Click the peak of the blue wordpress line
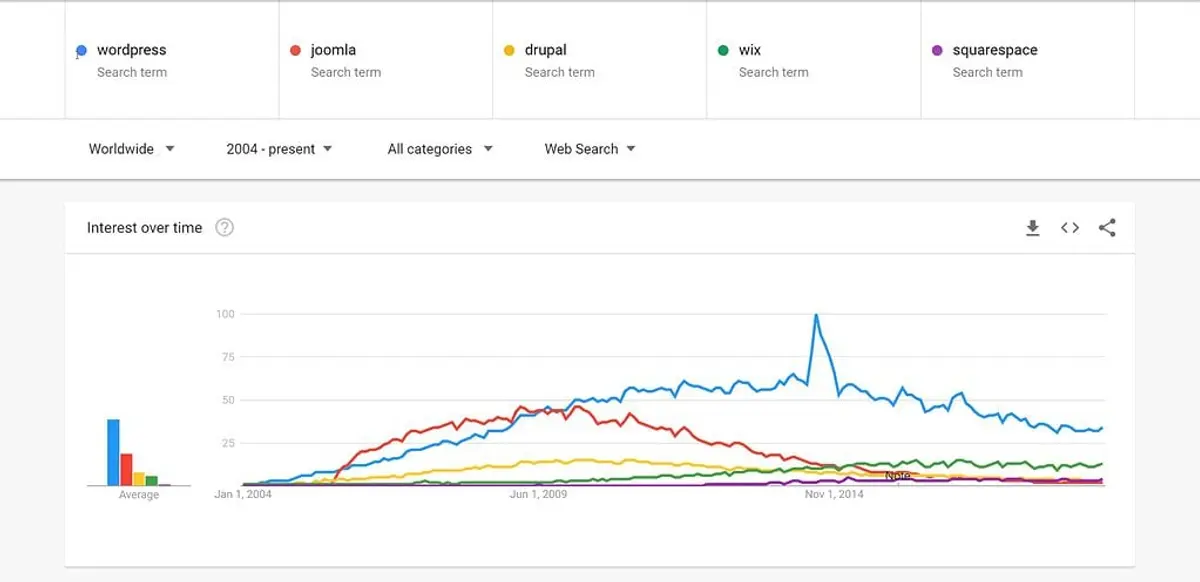The height and width of the screenshot is (582, 1200). pyautogui.click(x=817, y=314)
